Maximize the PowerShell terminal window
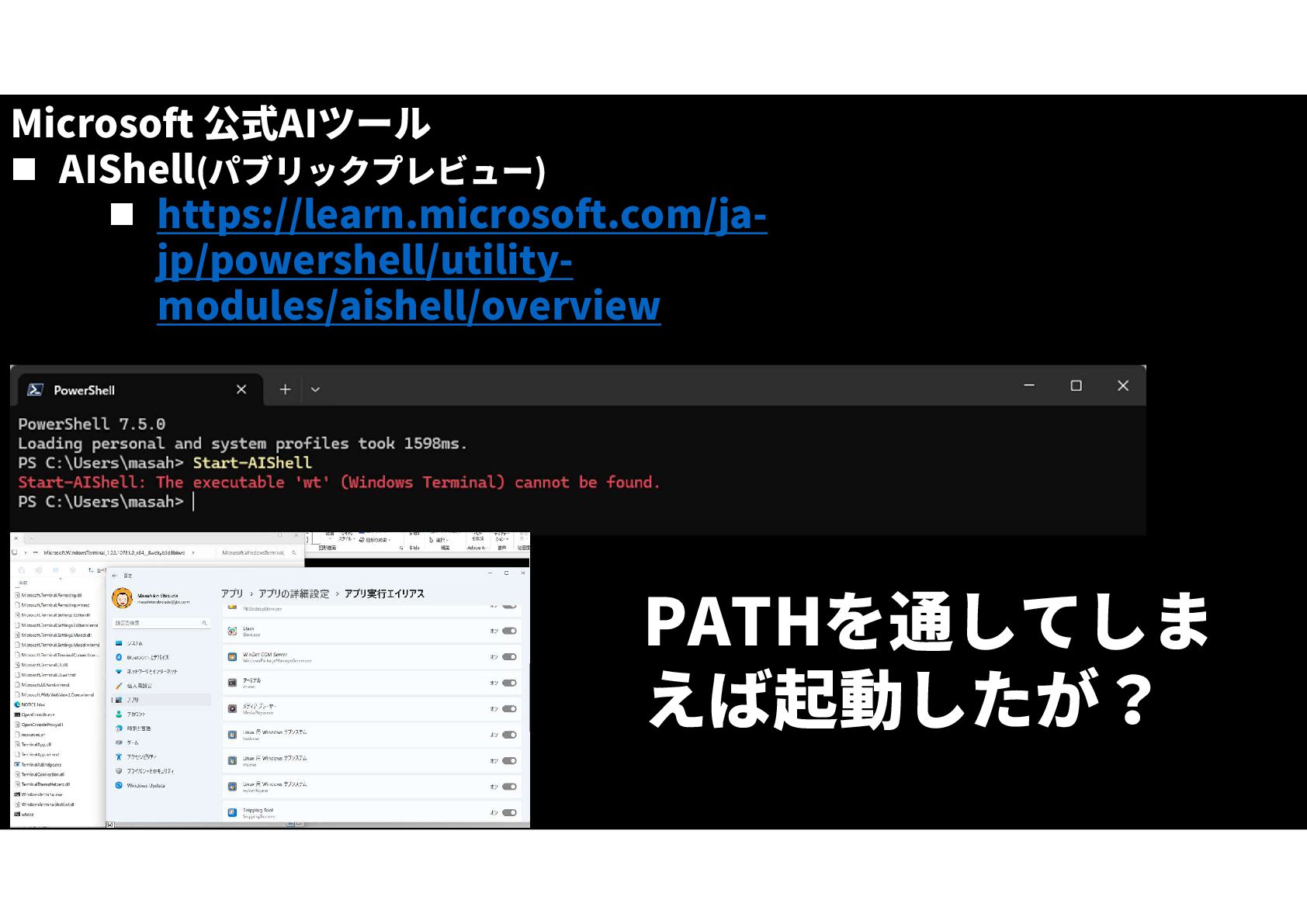Viewport: 1307px width, 924px height. click(1076, 386)
